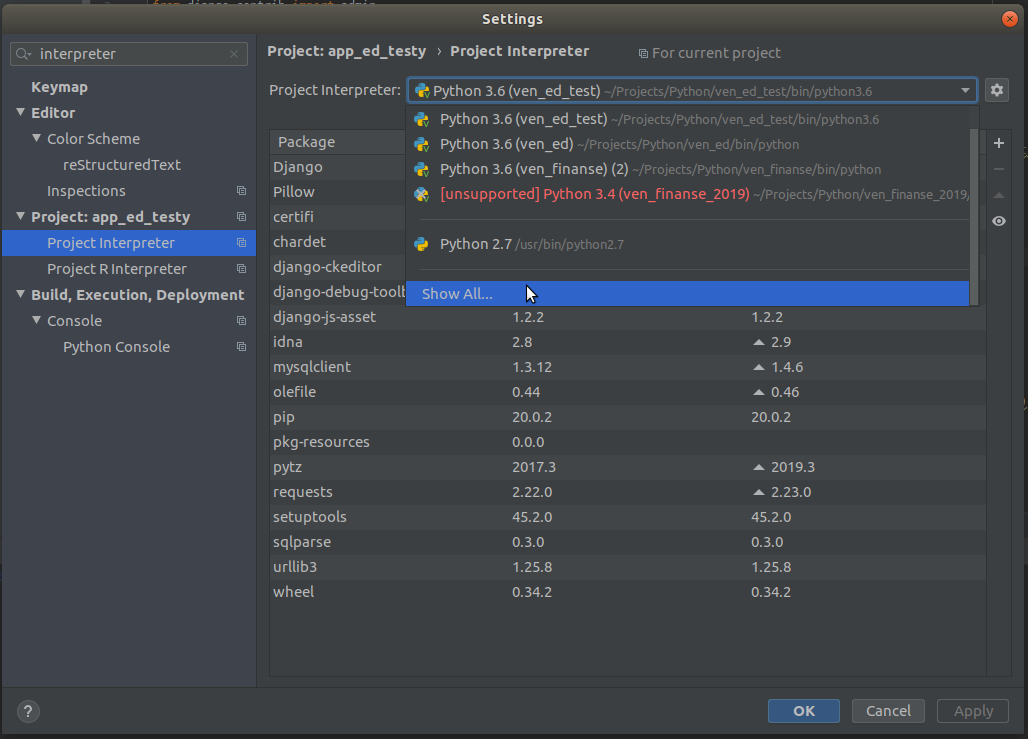Open the Project Interpreter combo box
The image size is (1028, 739).
click(x=692, y=90)
